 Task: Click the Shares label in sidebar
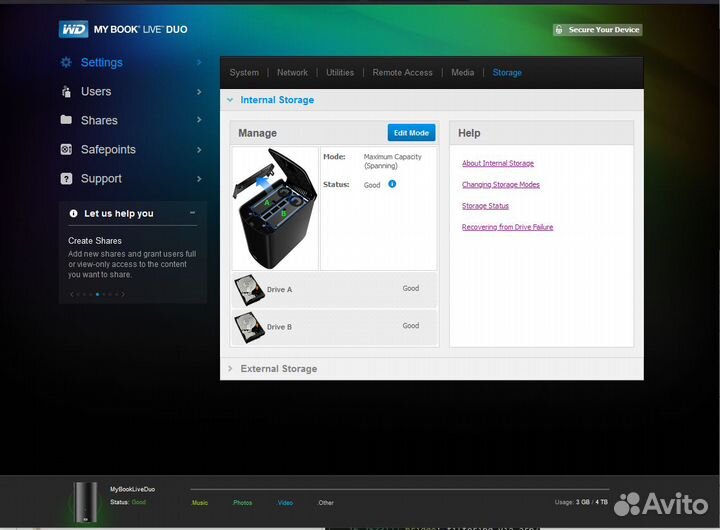pos(99,120)
